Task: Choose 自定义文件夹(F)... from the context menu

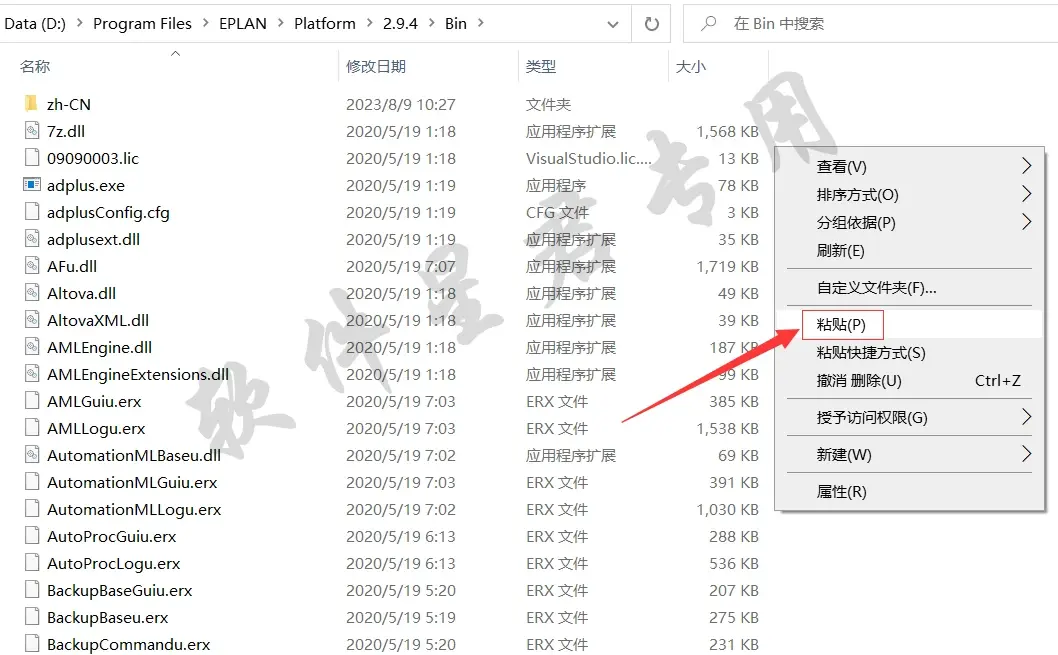Action: (x=910, y=288)
